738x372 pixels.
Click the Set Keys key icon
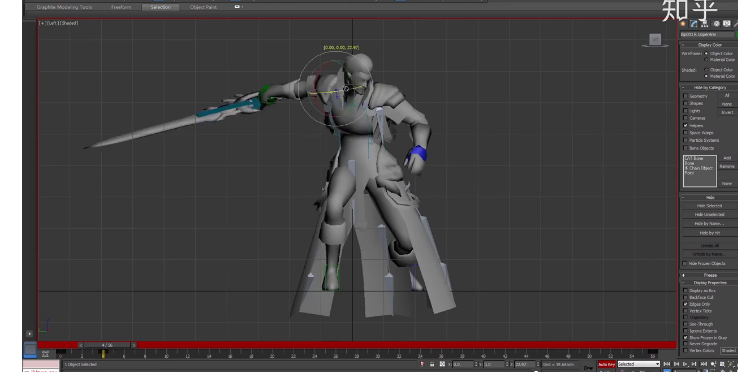[x=588, y=367]
